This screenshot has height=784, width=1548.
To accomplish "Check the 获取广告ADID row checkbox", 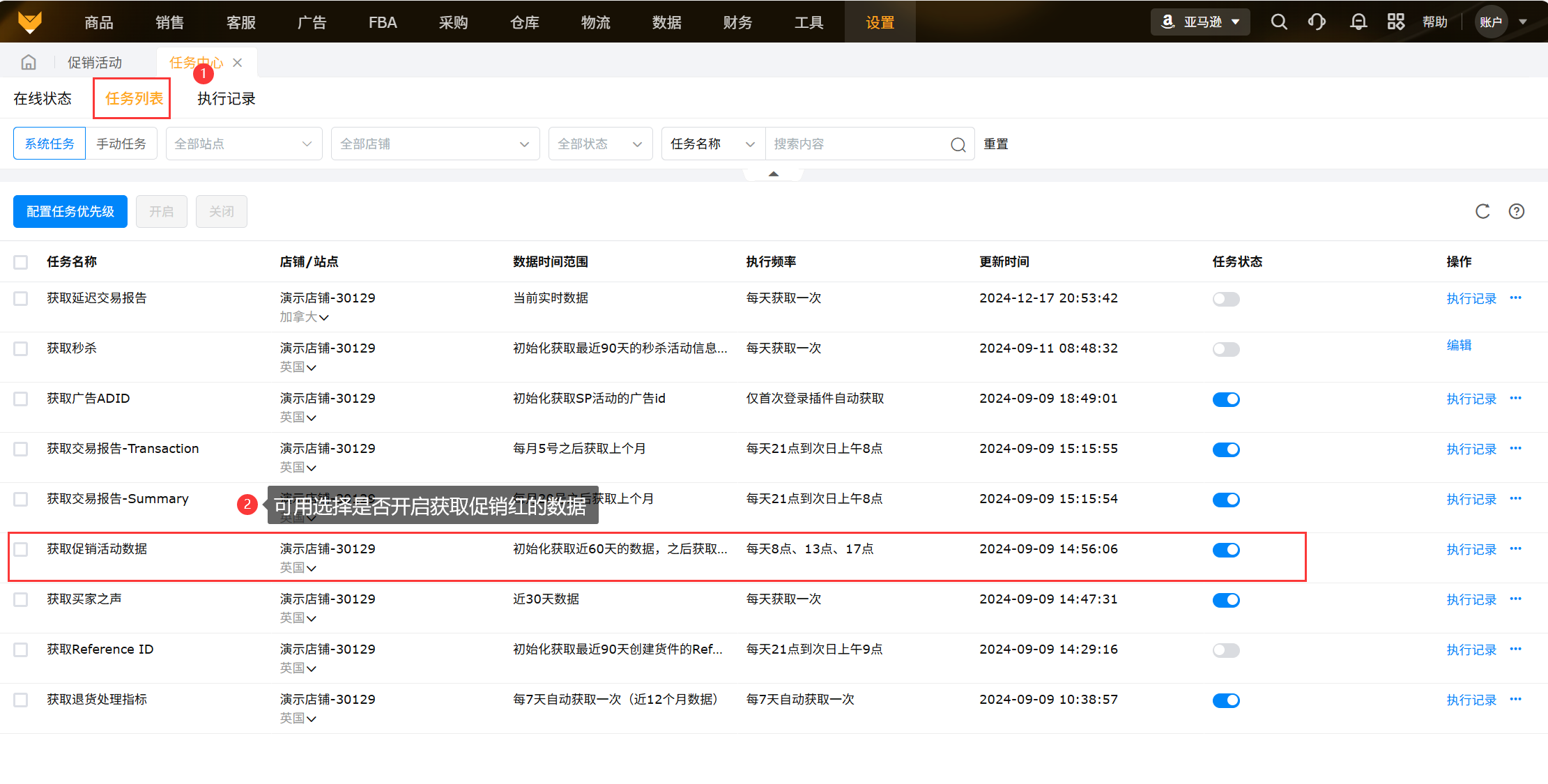I will [x=21, y=399].
